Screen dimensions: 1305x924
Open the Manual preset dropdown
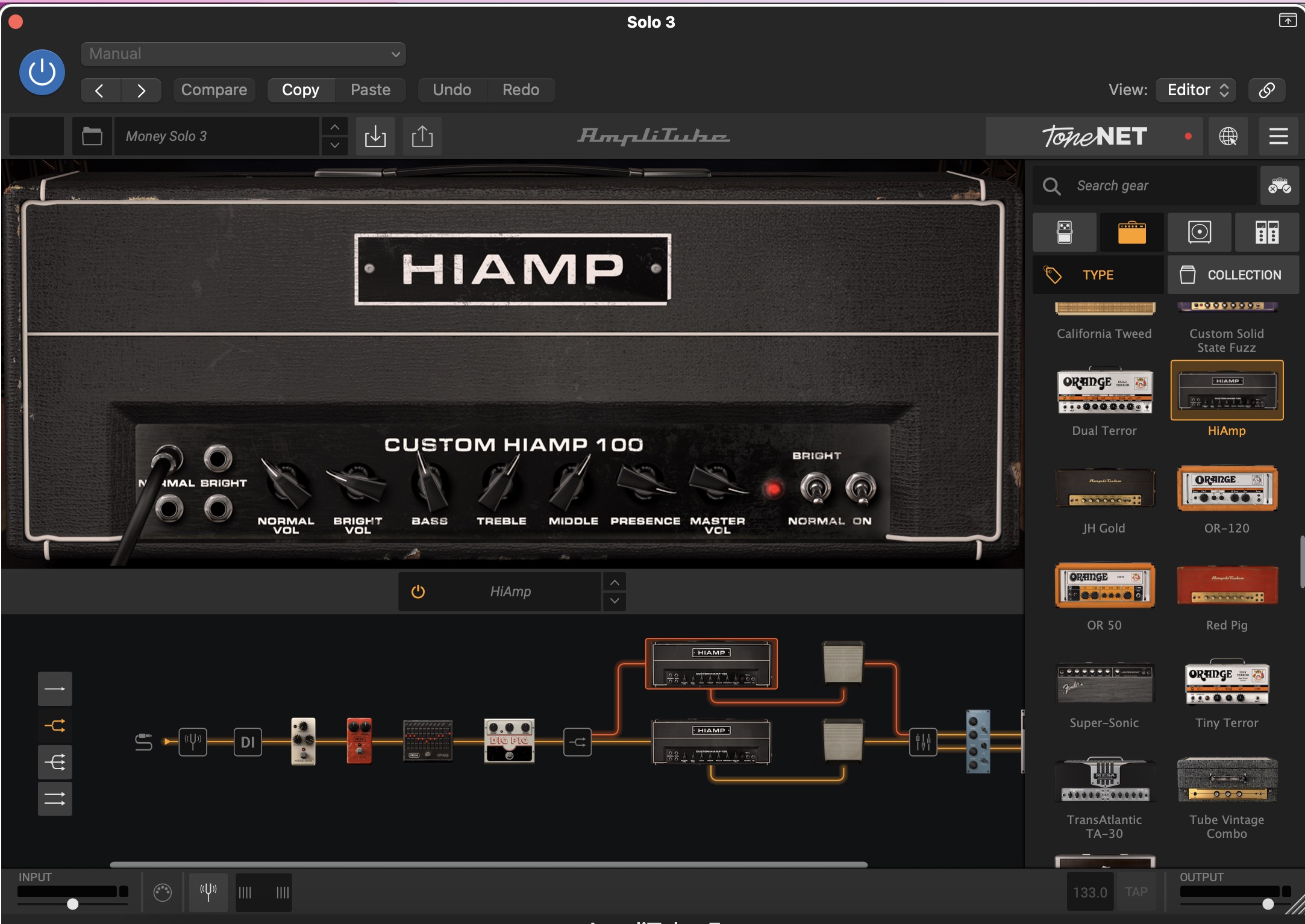click(x=243, y=54)
